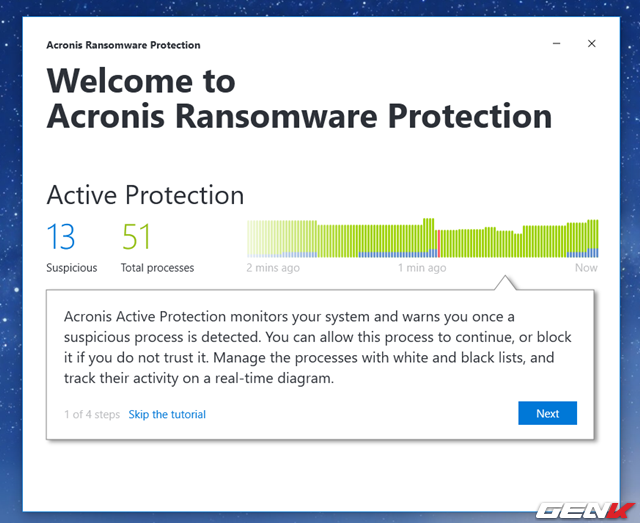The height and width of the screenshot is (523, 640).
Task: Click the Next button in tutorial
Action: [x=547, y=413]
